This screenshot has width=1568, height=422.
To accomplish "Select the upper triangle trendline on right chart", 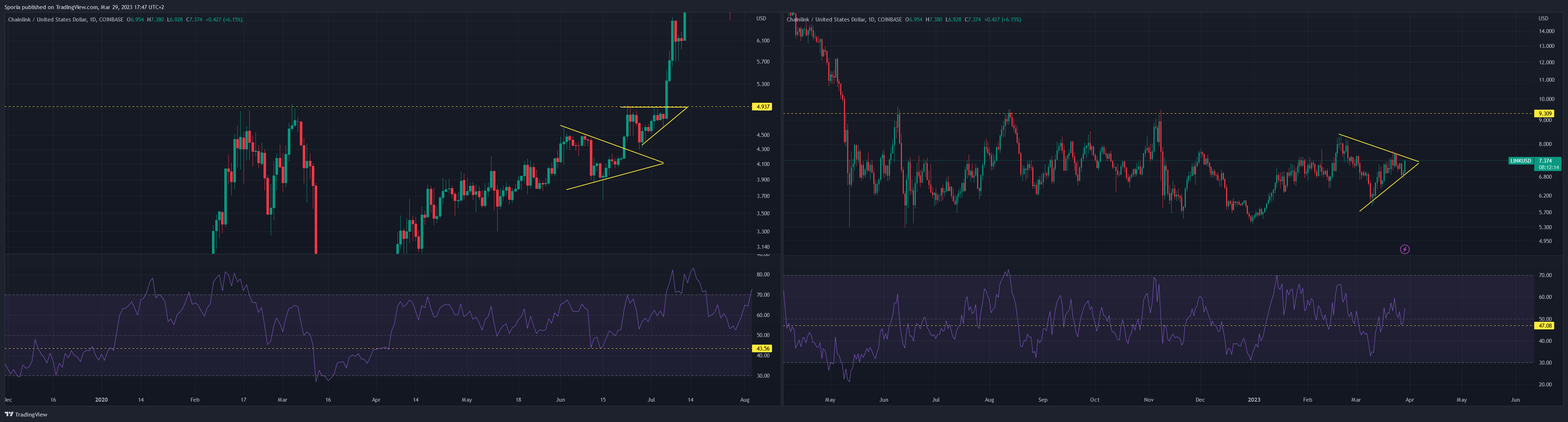I will [x=1379, y=148].
